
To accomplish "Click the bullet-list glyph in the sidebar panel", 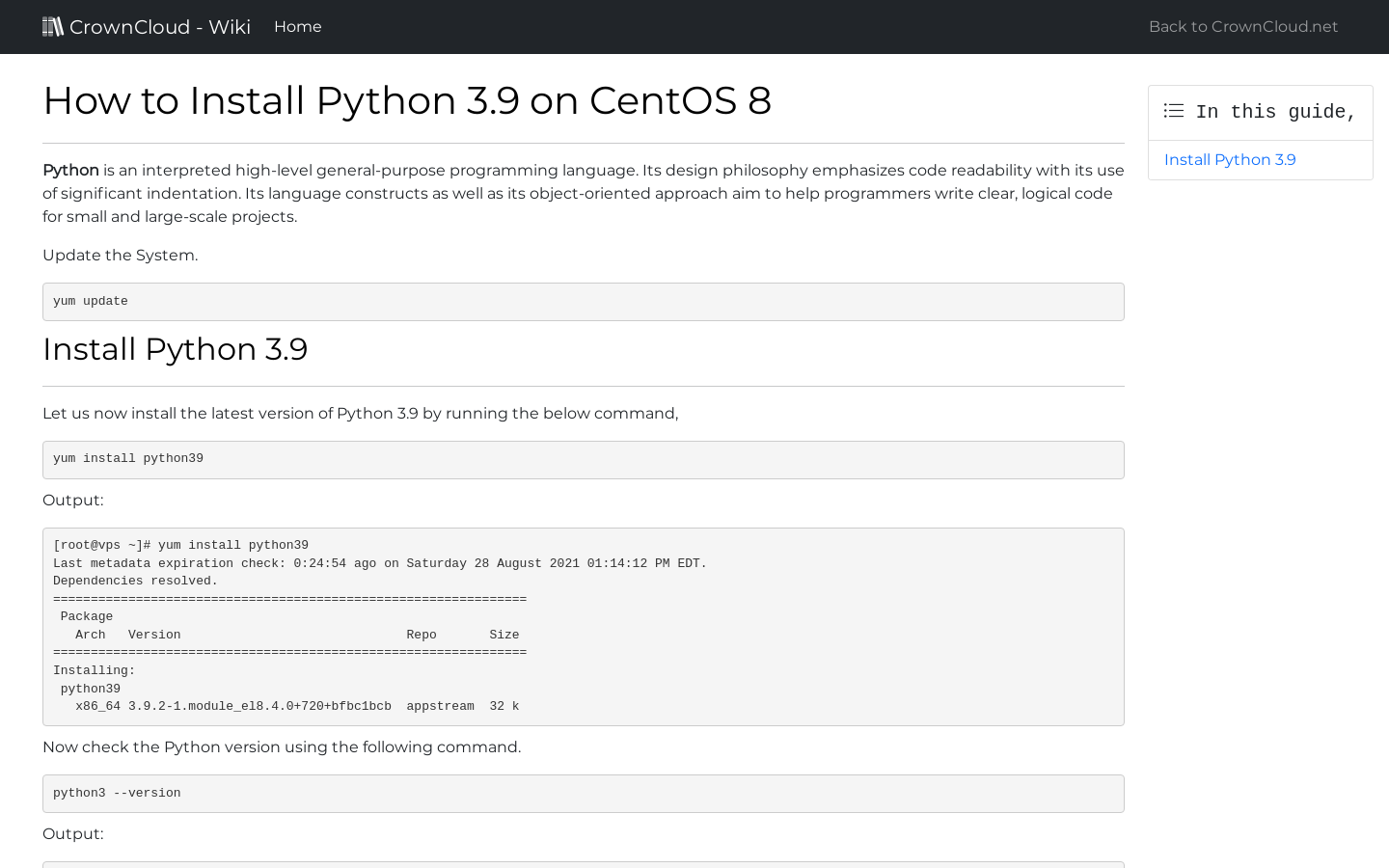I will tap(1173, 111).
